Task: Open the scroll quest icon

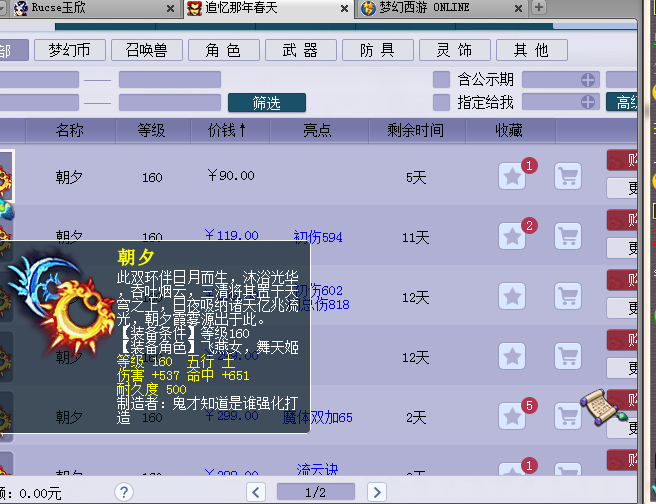Action: pos(602,407)
